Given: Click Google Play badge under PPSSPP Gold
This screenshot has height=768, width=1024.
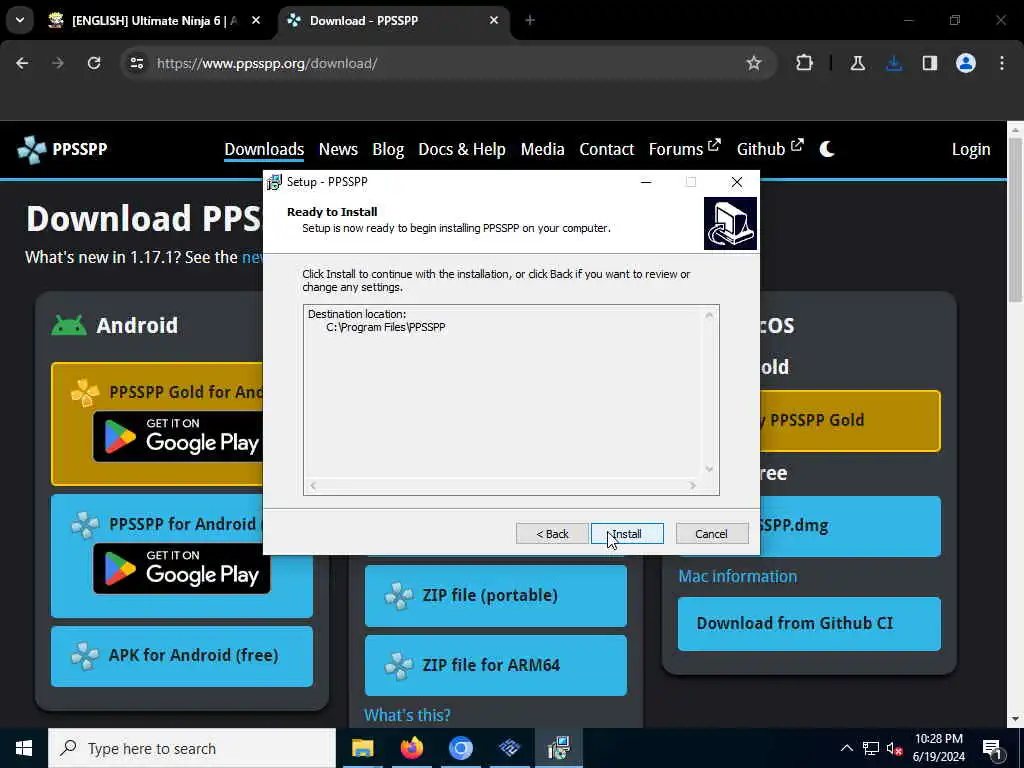Looking at the screenshot, I should tap(180, 436).
